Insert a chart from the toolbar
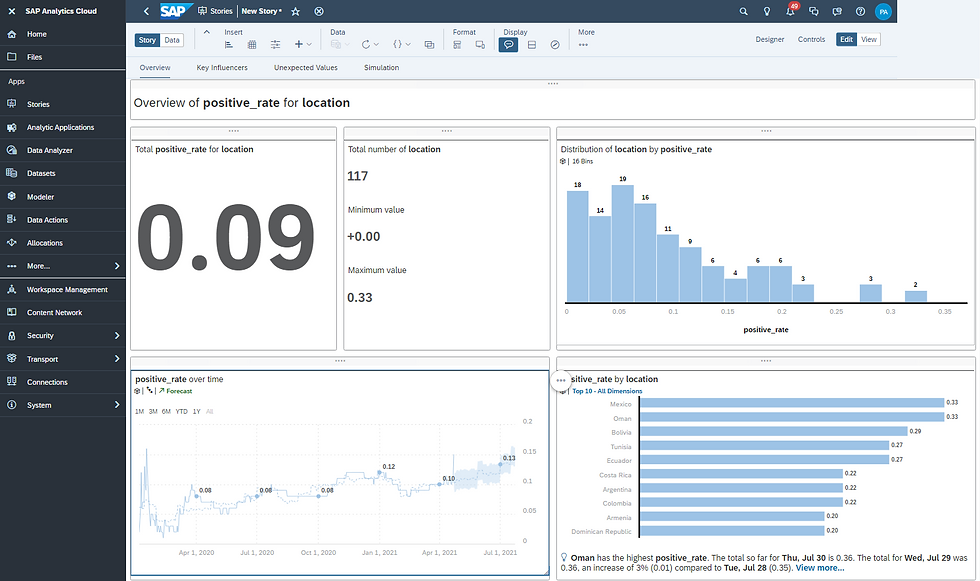Screen dimensions: 980x581 (x=229, y=44)
